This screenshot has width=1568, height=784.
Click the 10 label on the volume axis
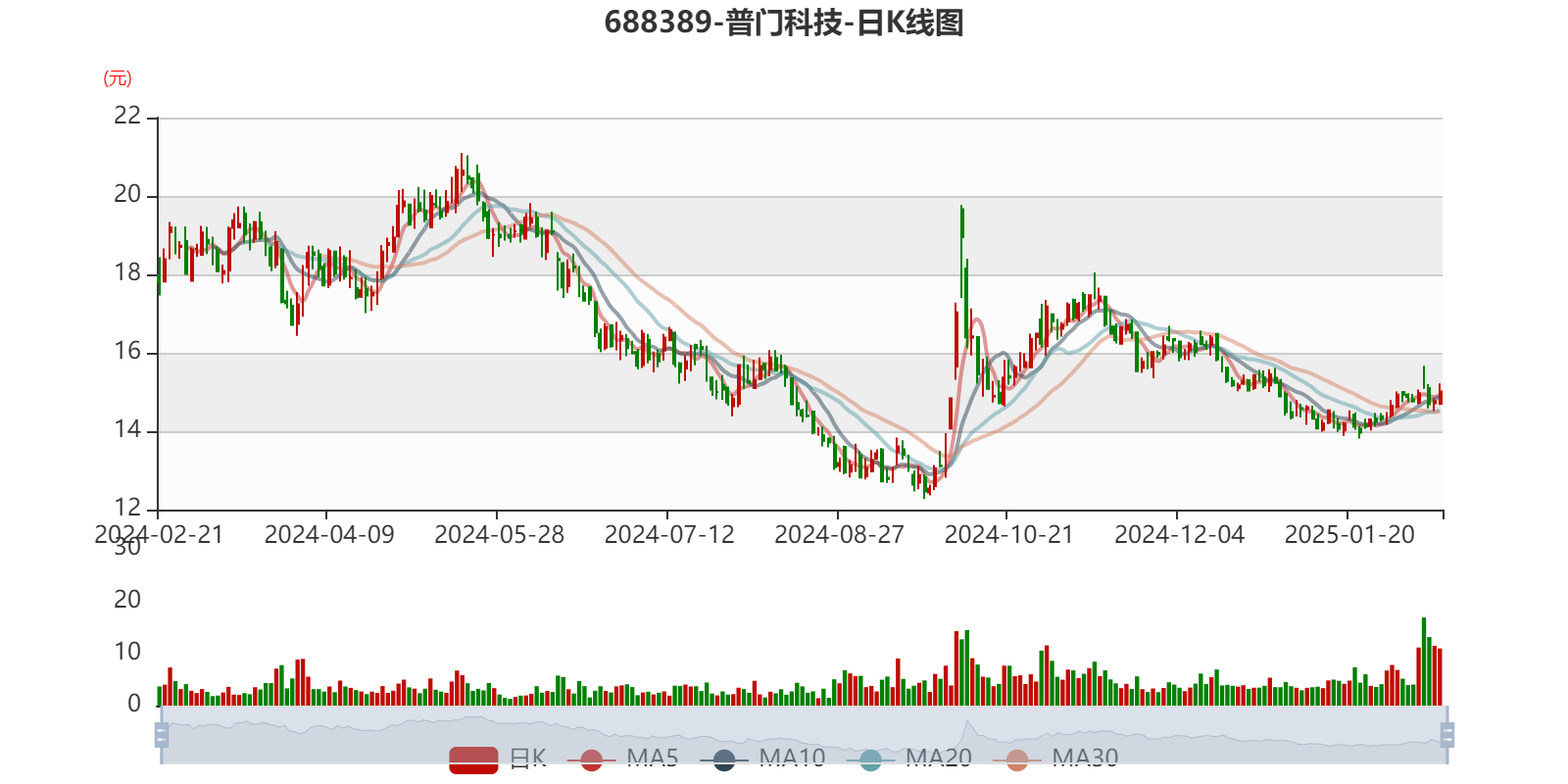[x=127, y=652]
